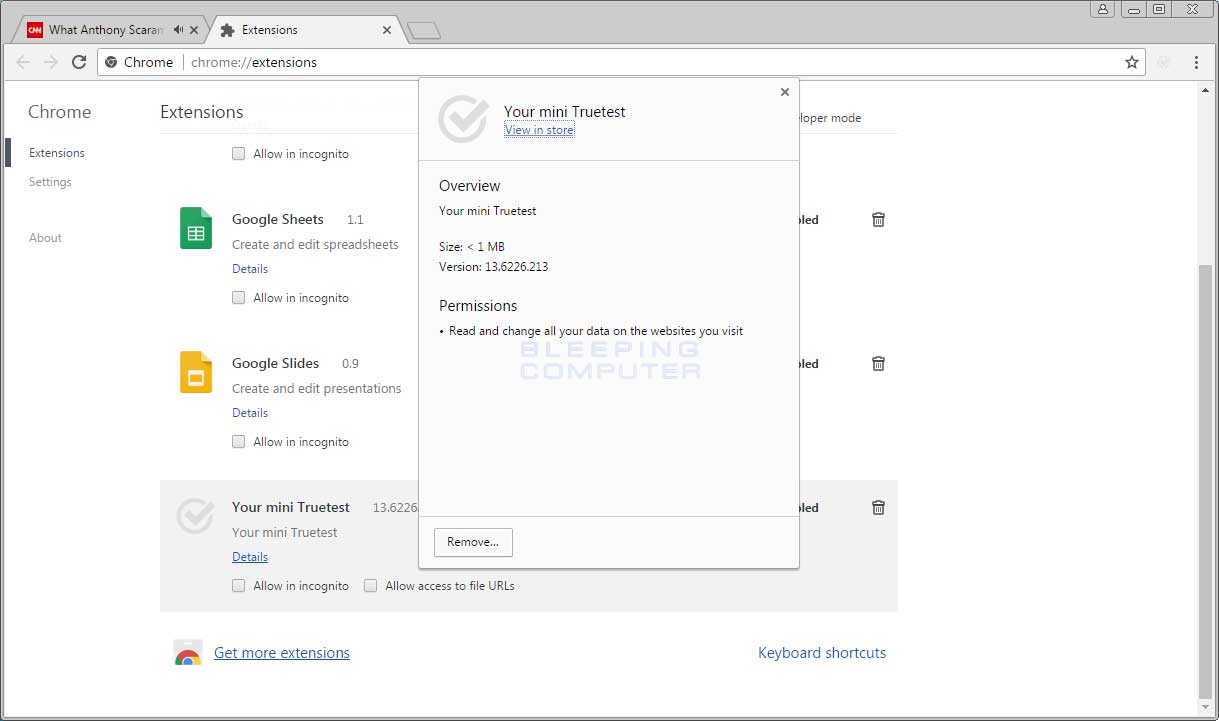Bookmark this page with the star icon
This screenshot has height=721, width=1219.
[1131, 61]
